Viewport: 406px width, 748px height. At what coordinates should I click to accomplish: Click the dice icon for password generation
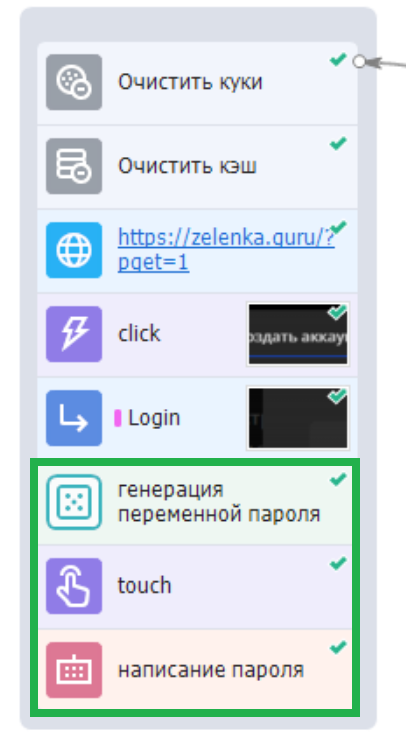point(74,502)
